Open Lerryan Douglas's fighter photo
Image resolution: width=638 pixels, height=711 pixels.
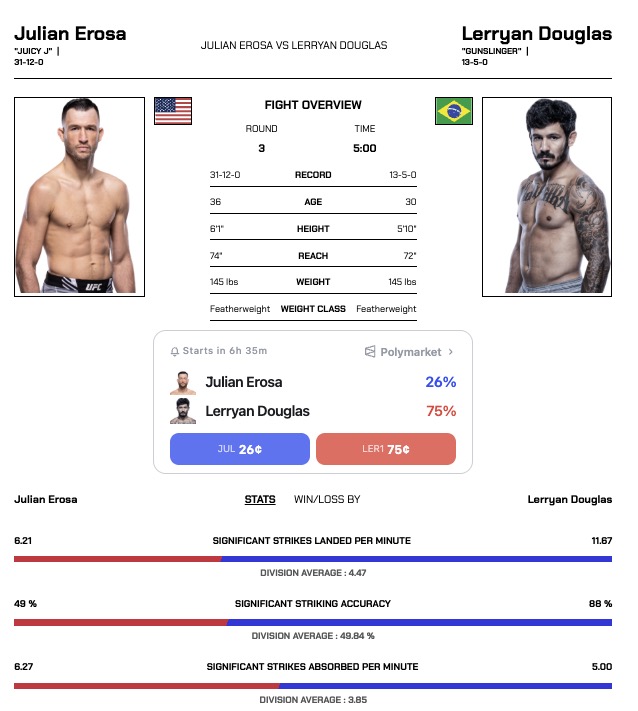click(546, 196)
